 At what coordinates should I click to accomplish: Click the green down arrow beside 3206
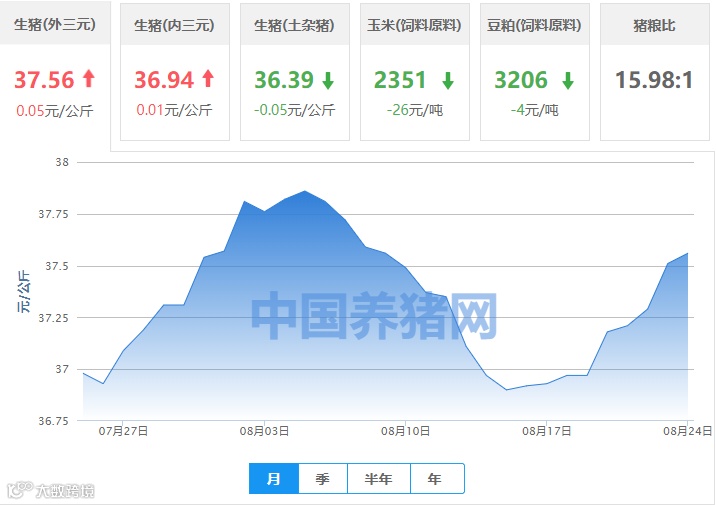pos(568,80)
